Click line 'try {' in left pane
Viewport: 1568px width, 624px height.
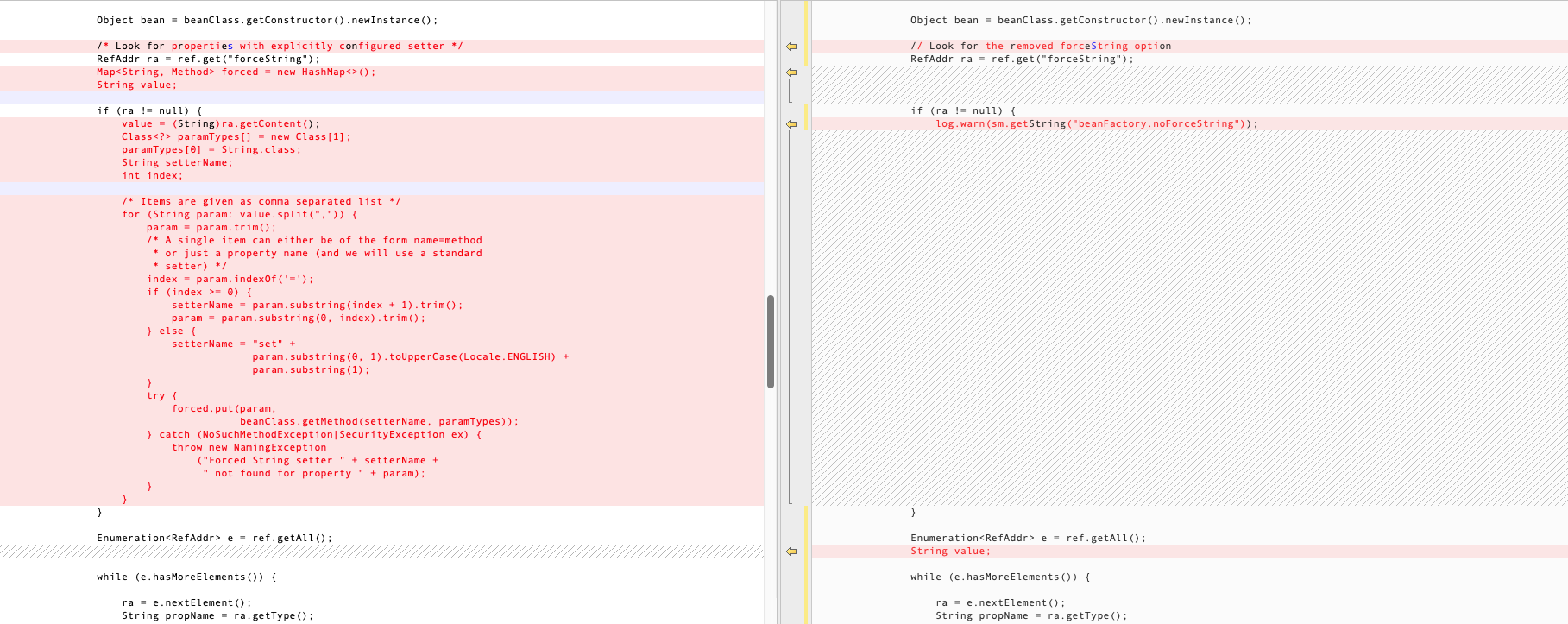click(x=162, y=396)
